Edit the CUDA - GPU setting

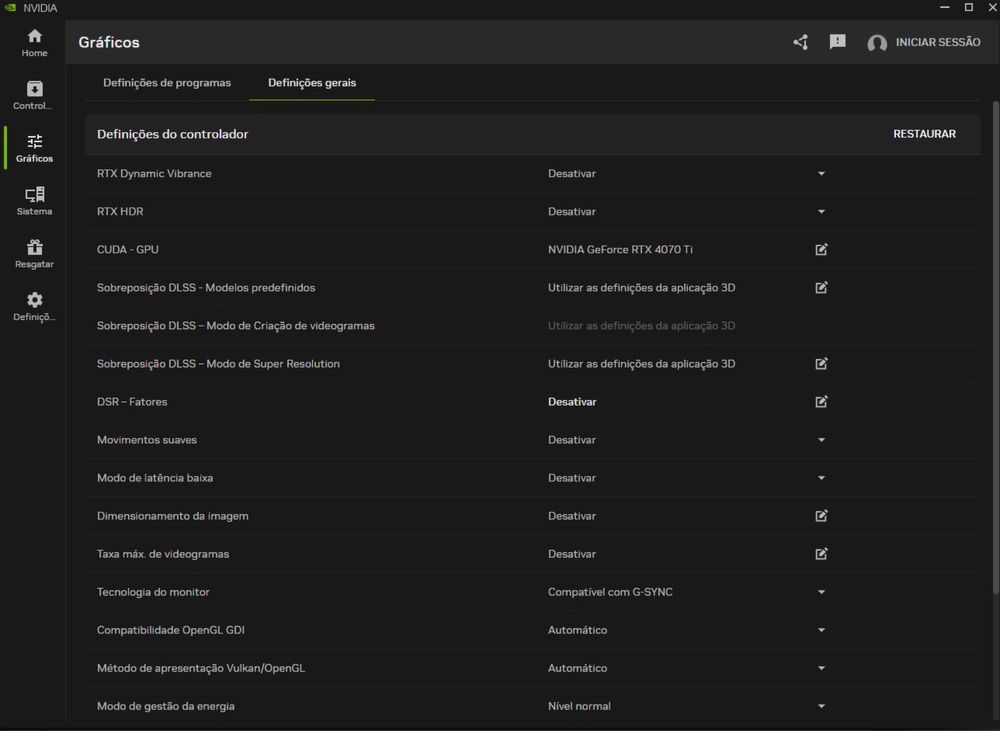pos(821,249)
